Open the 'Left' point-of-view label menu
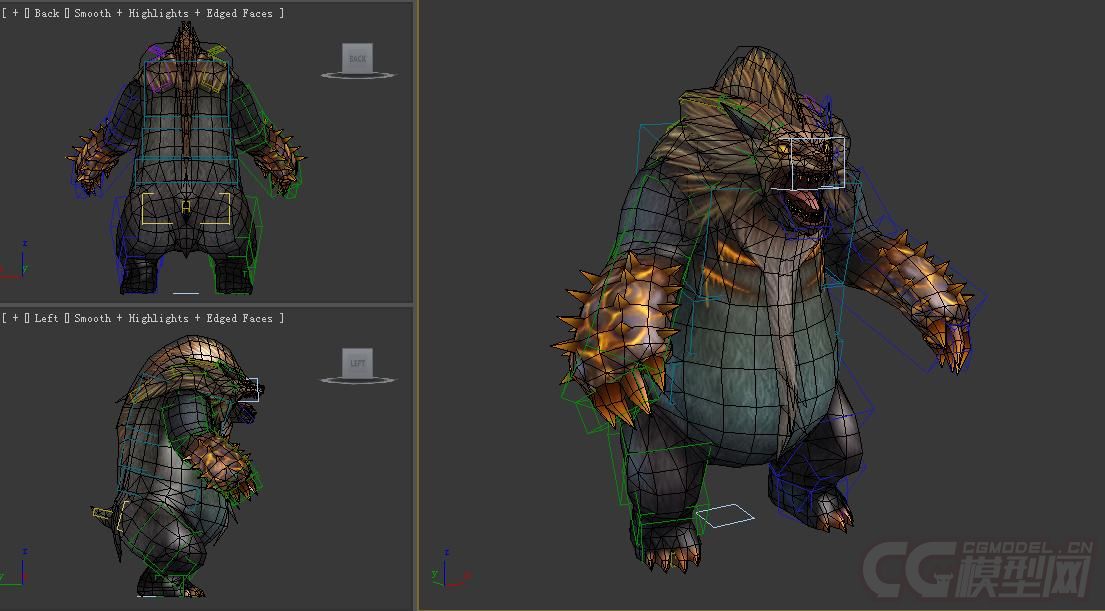Viewport: 1105px width, 611px height. pos(47,318)
